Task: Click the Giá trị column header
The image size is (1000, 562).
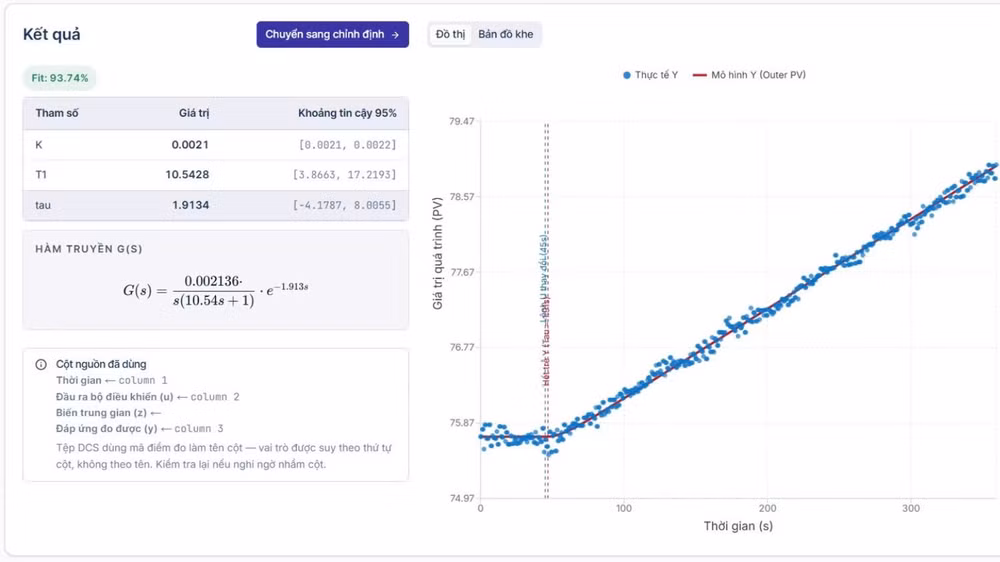Action: click(194, 114)
